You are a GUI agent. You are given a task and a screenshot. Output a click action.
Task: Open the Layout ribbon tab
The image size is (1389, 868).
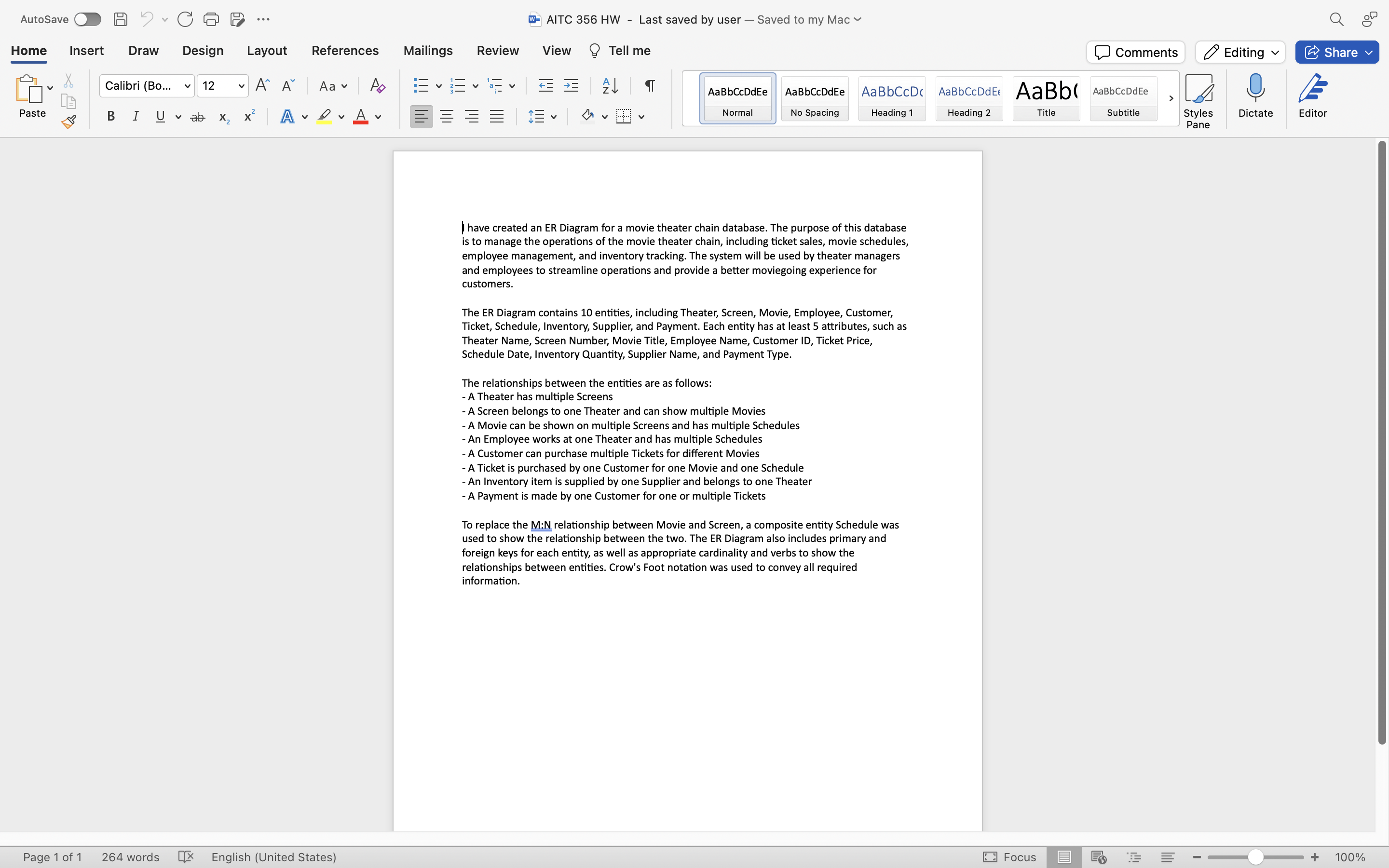pyautogui.click(x=267, y=51)
